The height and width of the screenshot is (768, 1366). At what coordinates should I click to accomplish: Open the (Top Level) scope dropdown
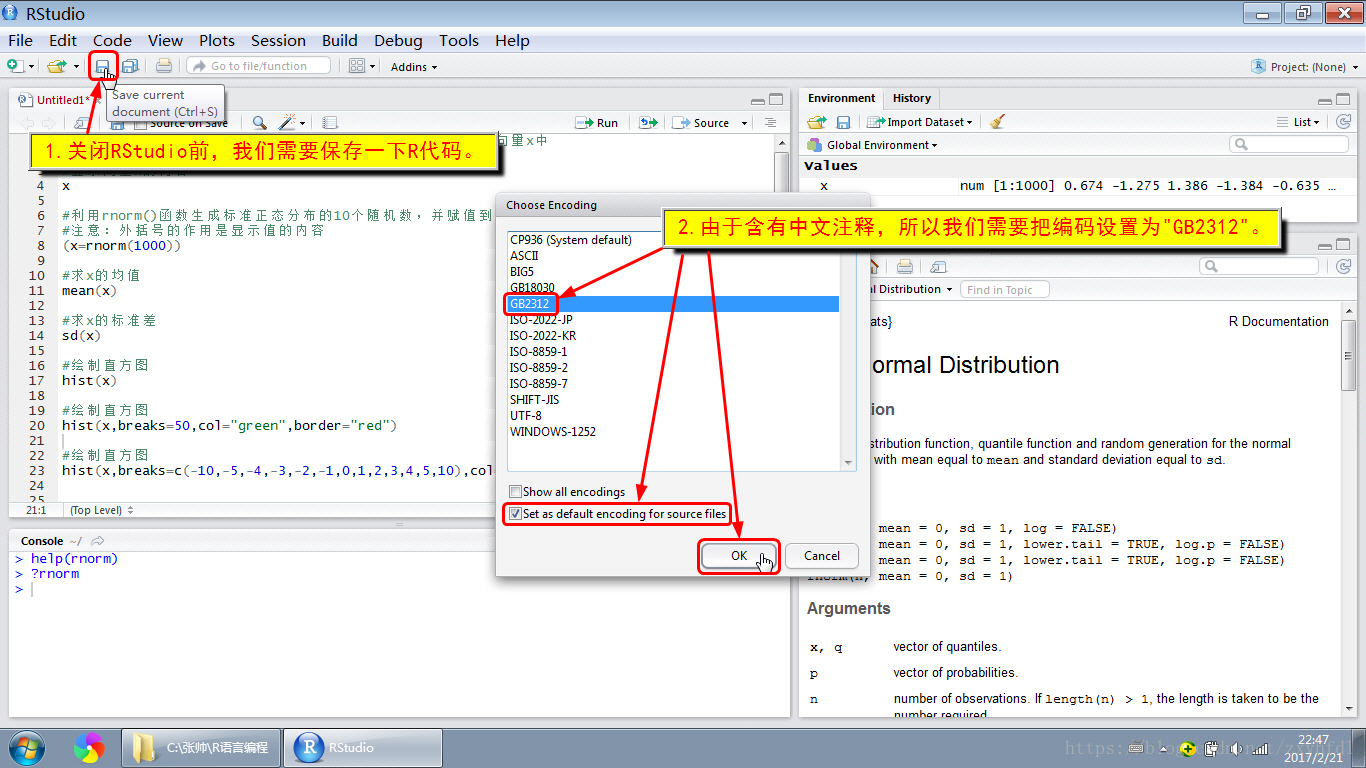[101, 510]
